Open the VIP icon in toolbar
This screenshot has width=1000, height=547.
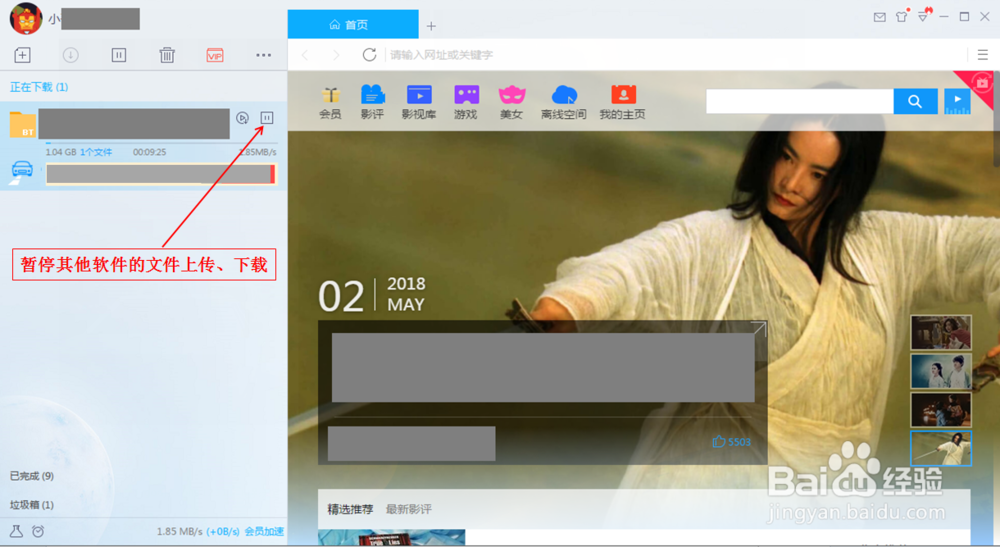point(215,55)
